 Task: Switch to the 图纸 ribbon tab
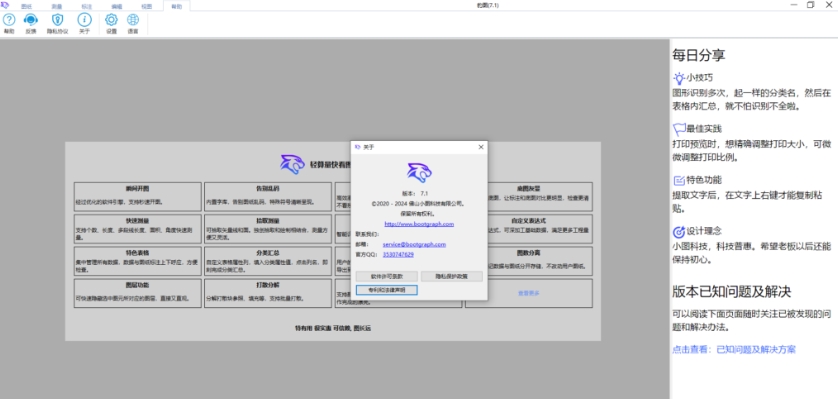(26, 6)
